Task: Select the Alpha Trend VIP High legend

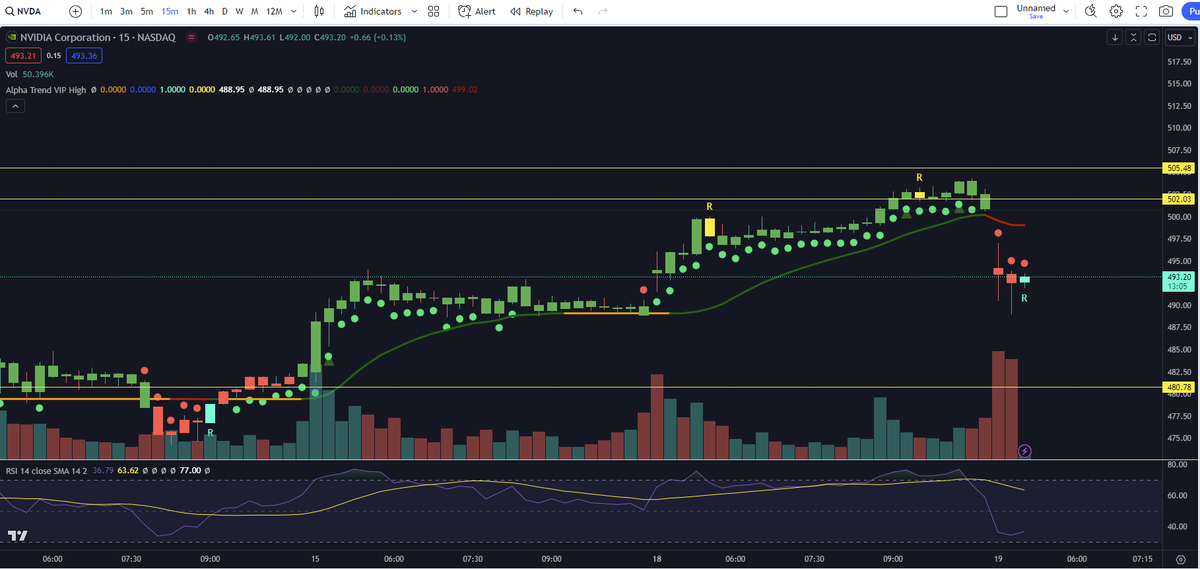Action: (46, 89)
